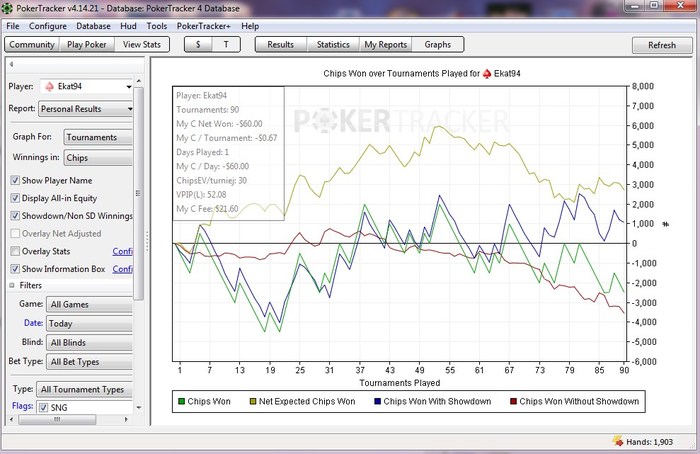Switch to the Play Poker tab
700x454 pixels.
[87, 45]
